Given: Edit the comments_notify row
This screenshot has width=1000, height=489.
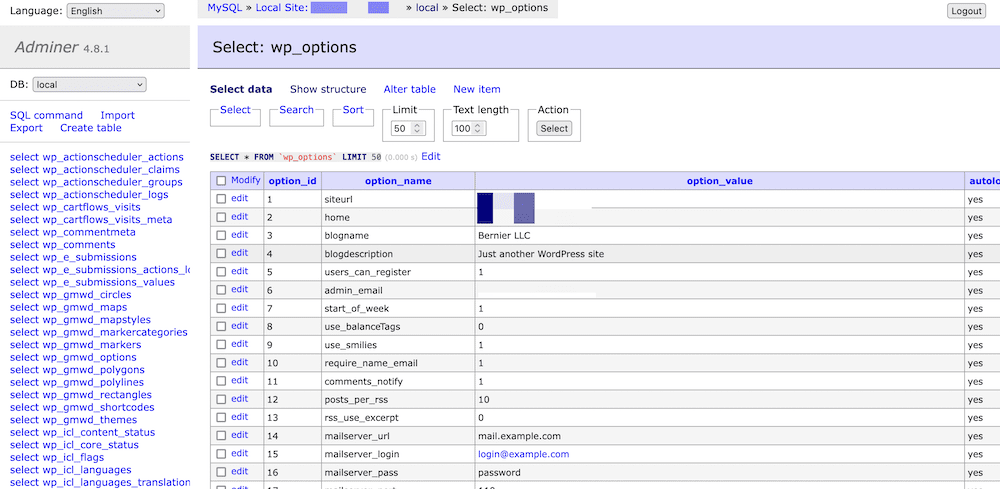Looking at the screenshot, I should click(239, 381).
